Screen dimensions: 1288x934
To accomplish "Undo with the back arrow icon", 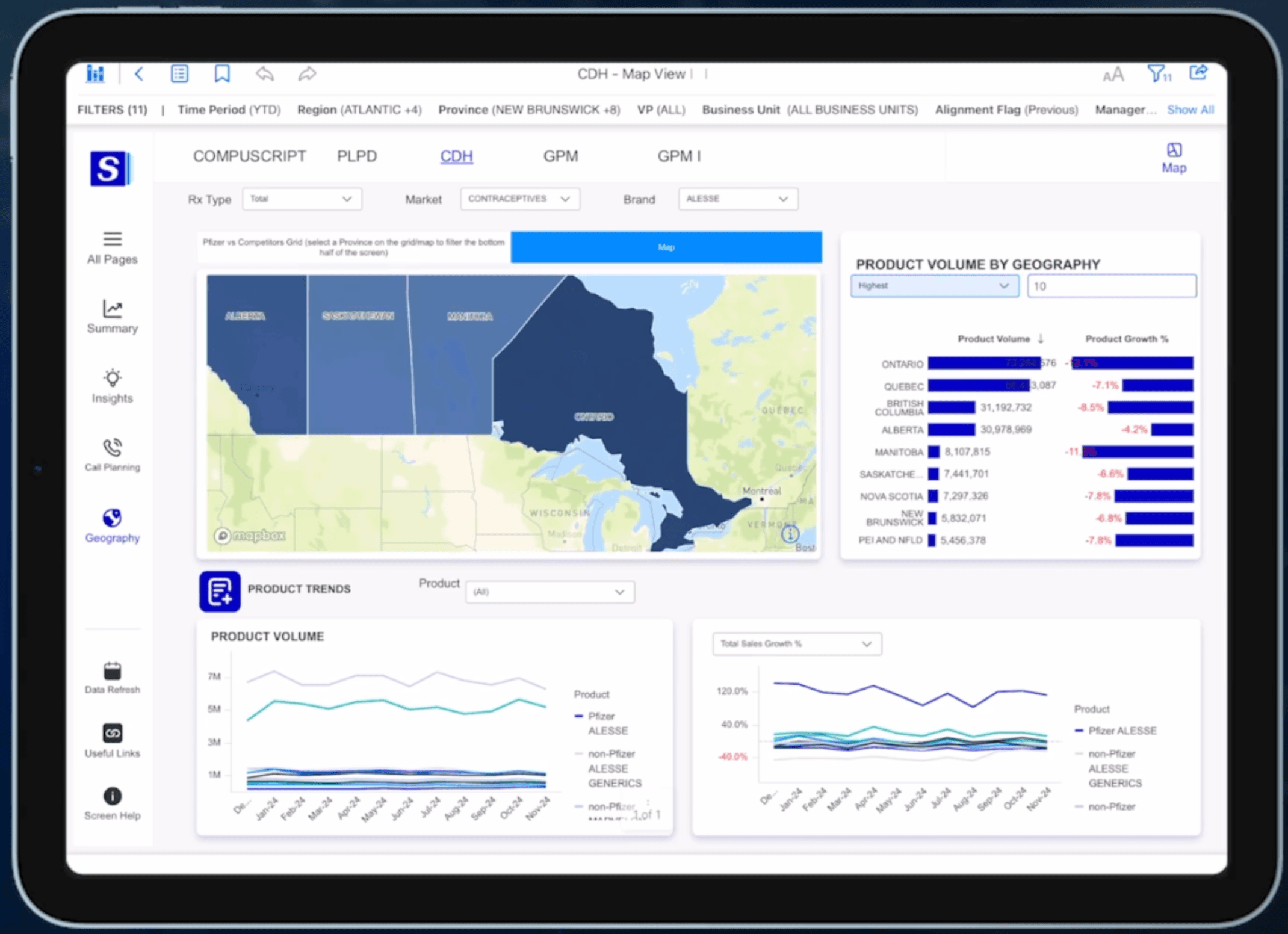I will (x=265, y=73).
